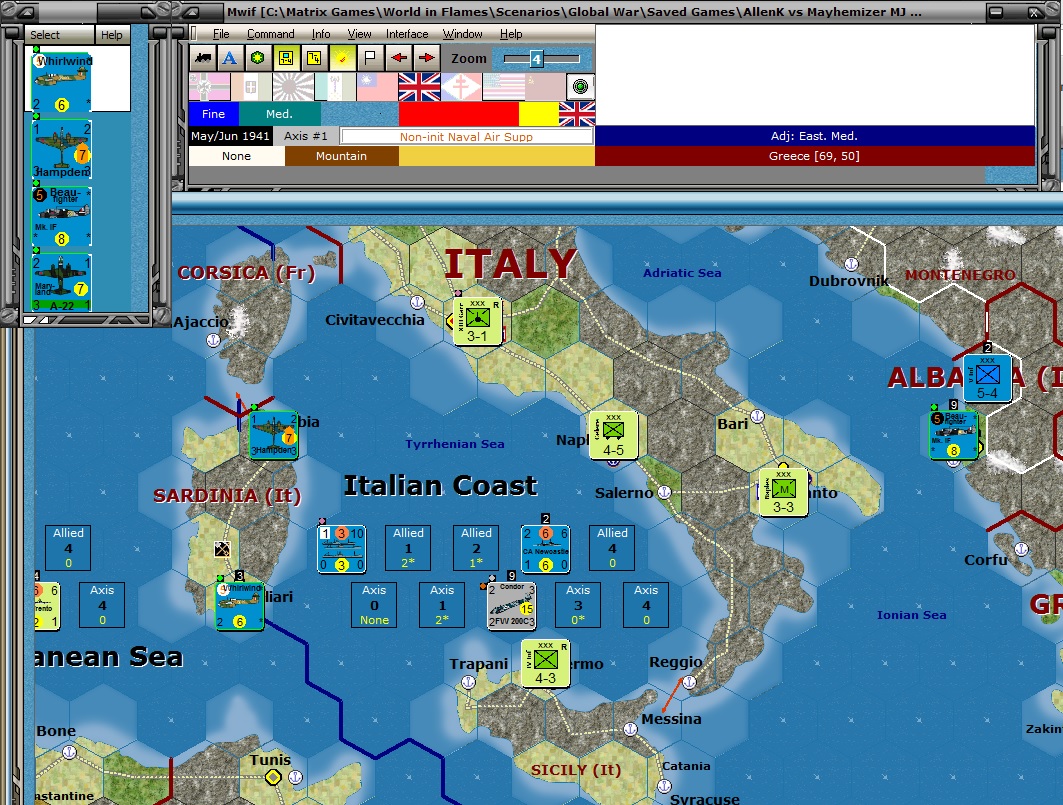This screenshot has height=805, width=1063.
Task: Click the red color bar in status area
Action: point(459,114)
